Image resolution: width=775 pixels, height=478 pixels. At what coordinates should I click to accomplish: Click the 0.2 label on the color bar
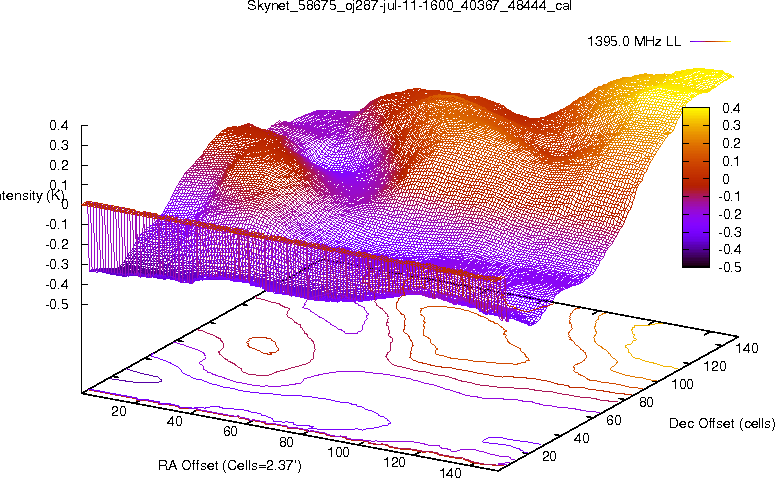[x=731, y=143]
